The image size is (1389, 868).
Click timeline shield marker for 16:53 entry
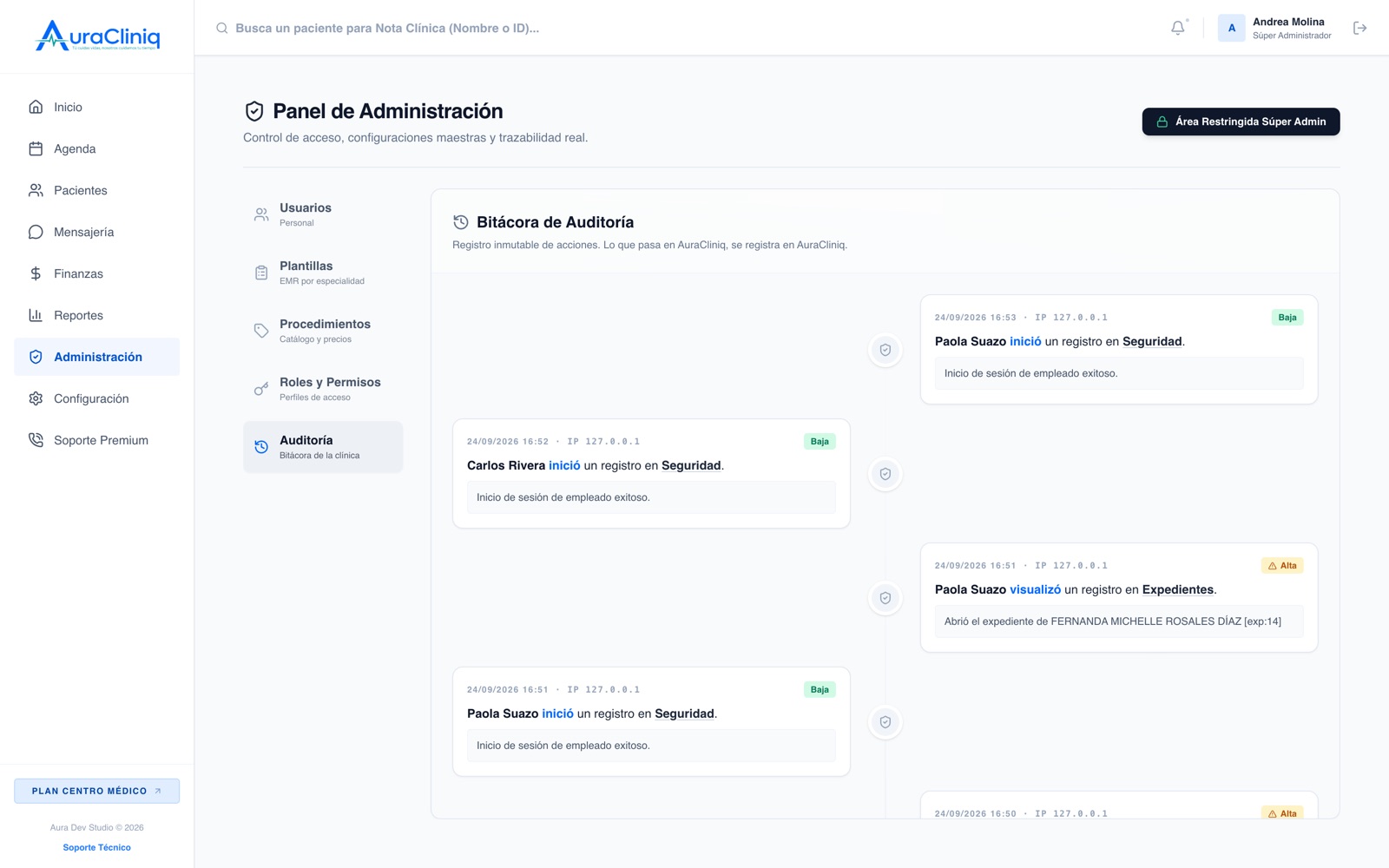click(x=885, y=350)
